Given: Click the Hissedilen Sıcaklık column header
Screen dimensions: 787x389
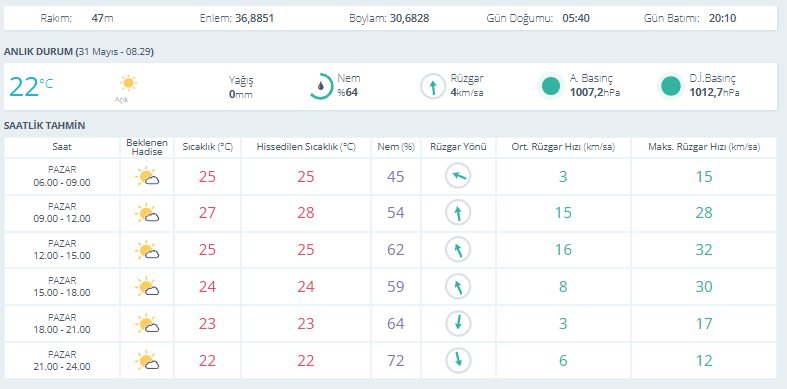Looking at the screenshot, I should coord(306,148).
